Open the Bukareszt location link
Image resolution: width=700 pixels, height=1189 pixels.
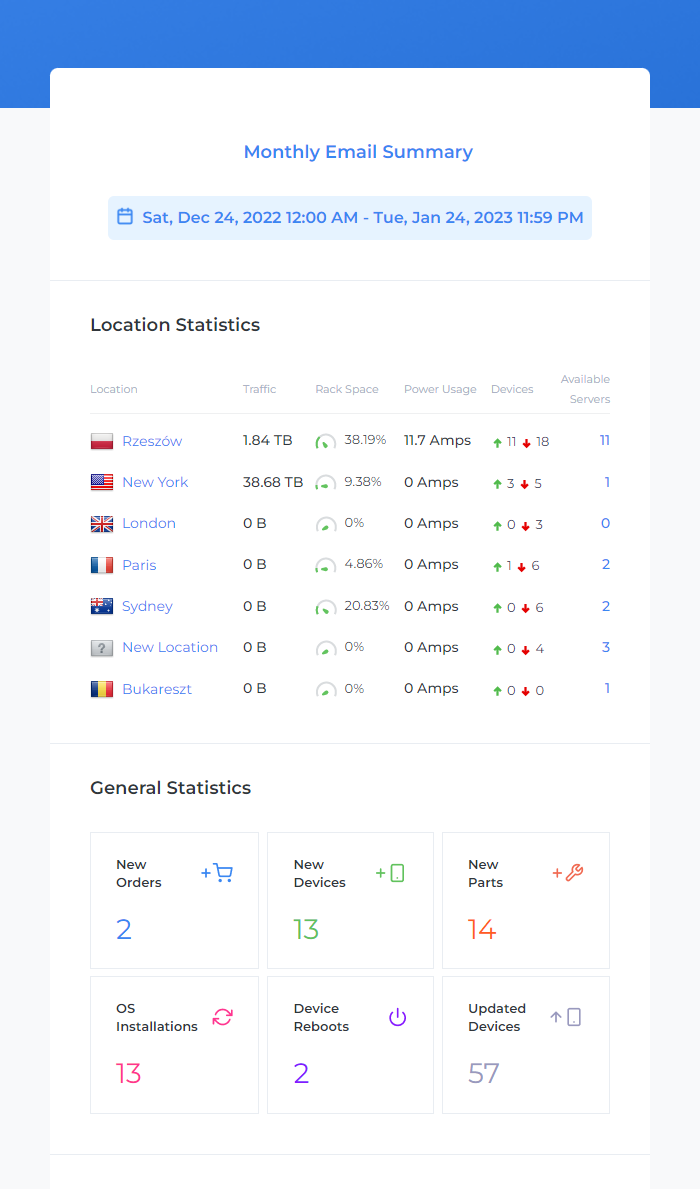[157, 689]
